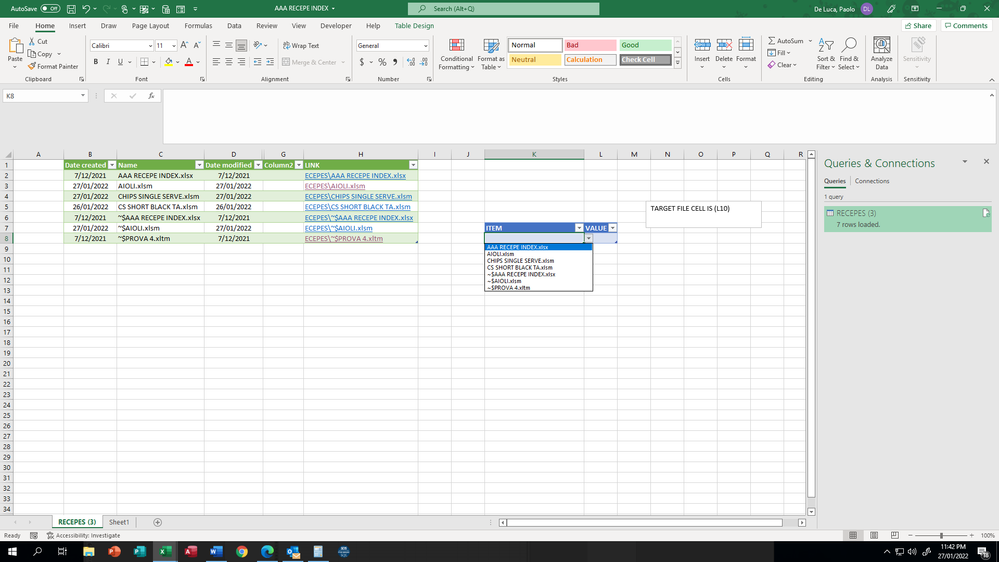Open LINK column filter dropdown

[x=413, y=165]
